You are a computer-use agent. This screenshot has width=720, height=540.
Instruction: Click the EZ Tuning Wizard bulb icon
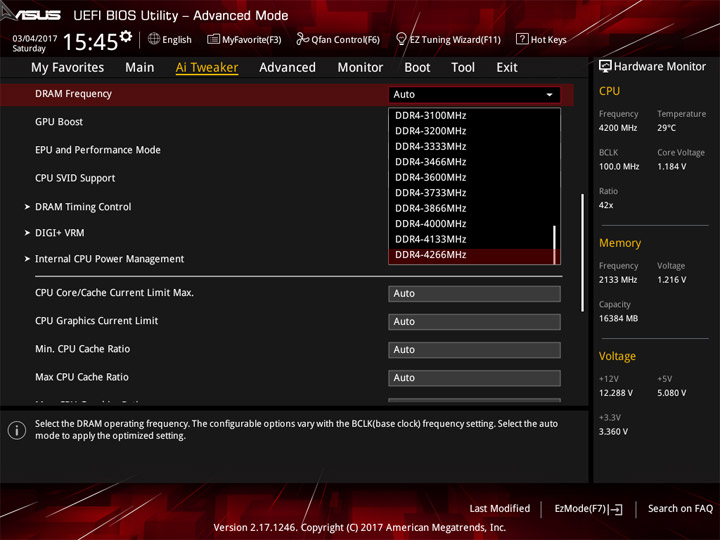[401, 39]
